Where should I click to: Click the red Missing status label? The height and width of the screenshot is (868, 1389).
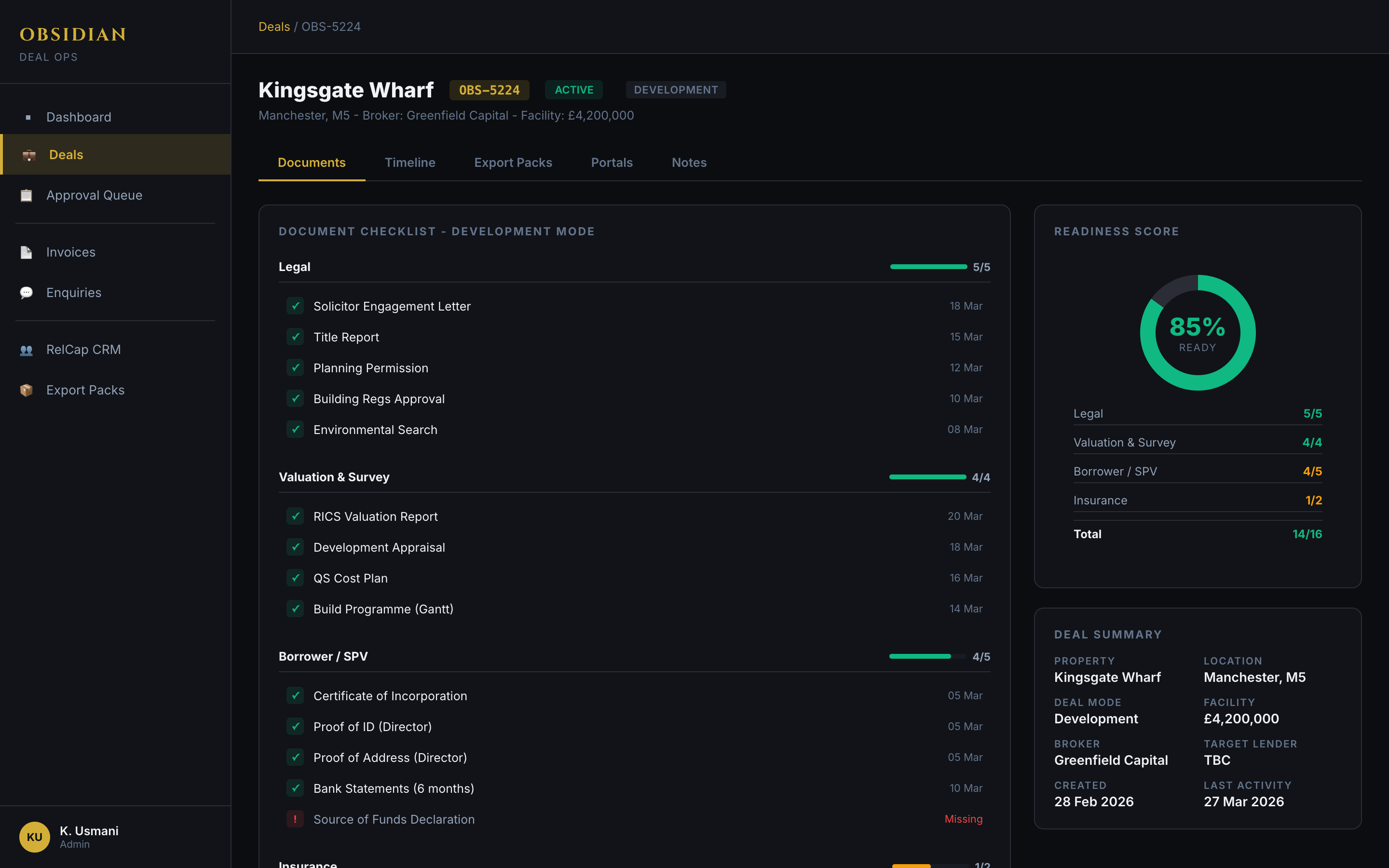coord(963,819)
